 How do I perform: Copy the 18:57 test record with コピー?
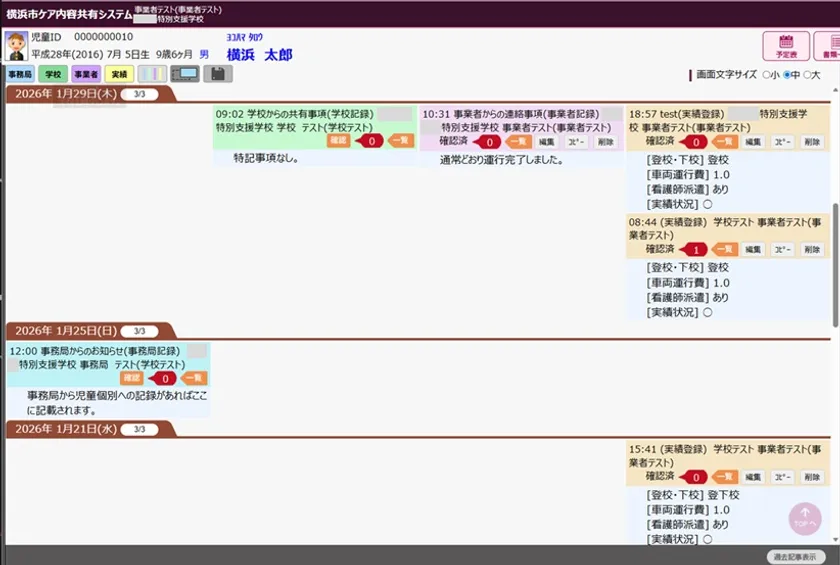(782, 142)
